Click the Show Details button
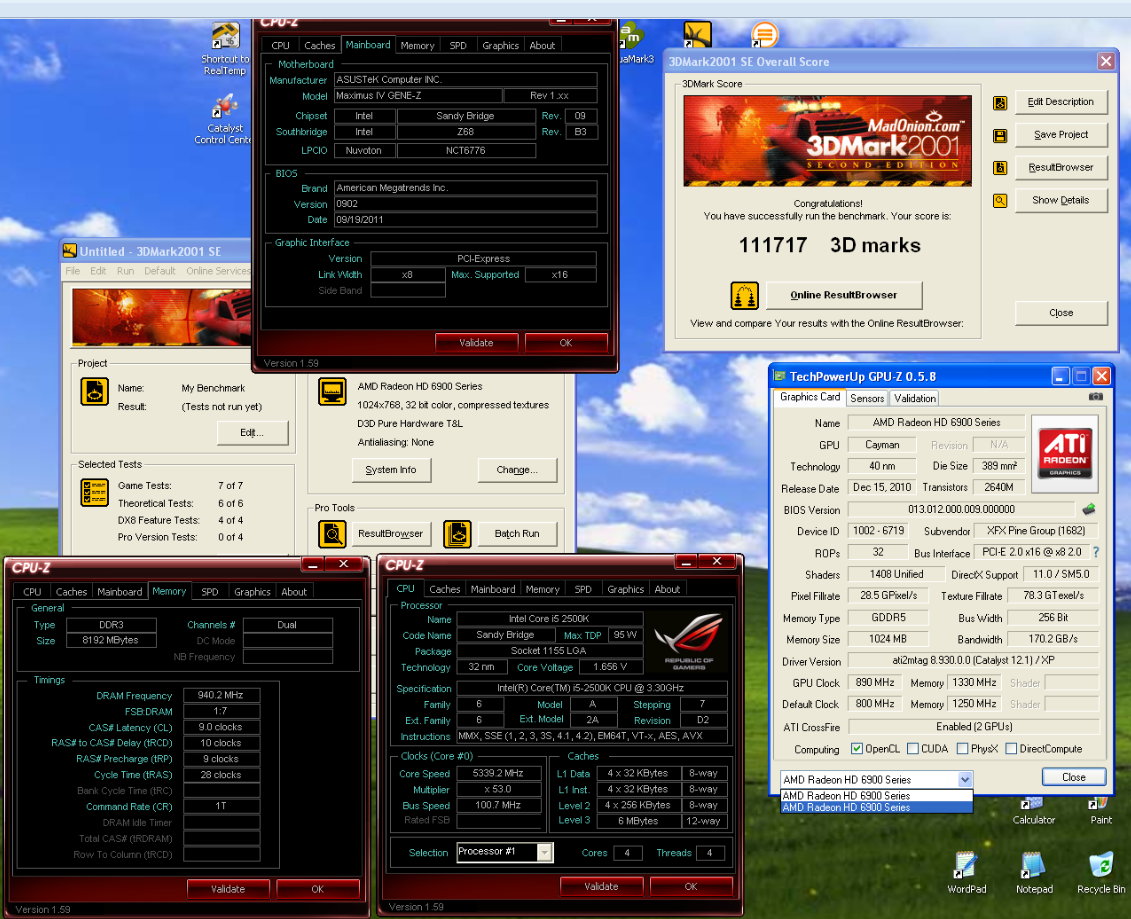Image resolution: width=1131 pixels, height=919 pixels. click(x=1060, y=200)
